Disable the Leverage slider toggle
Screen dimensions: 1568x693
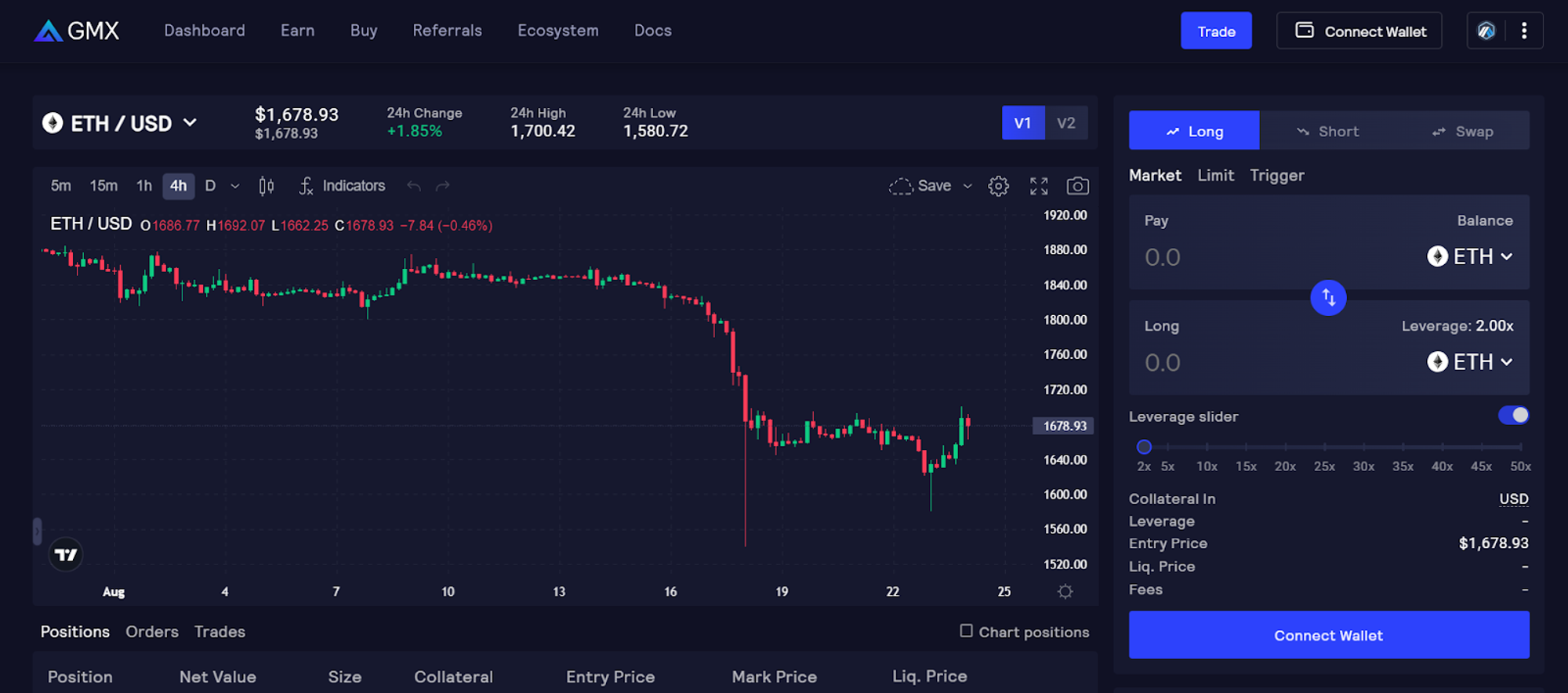[x=1513, y=415]
